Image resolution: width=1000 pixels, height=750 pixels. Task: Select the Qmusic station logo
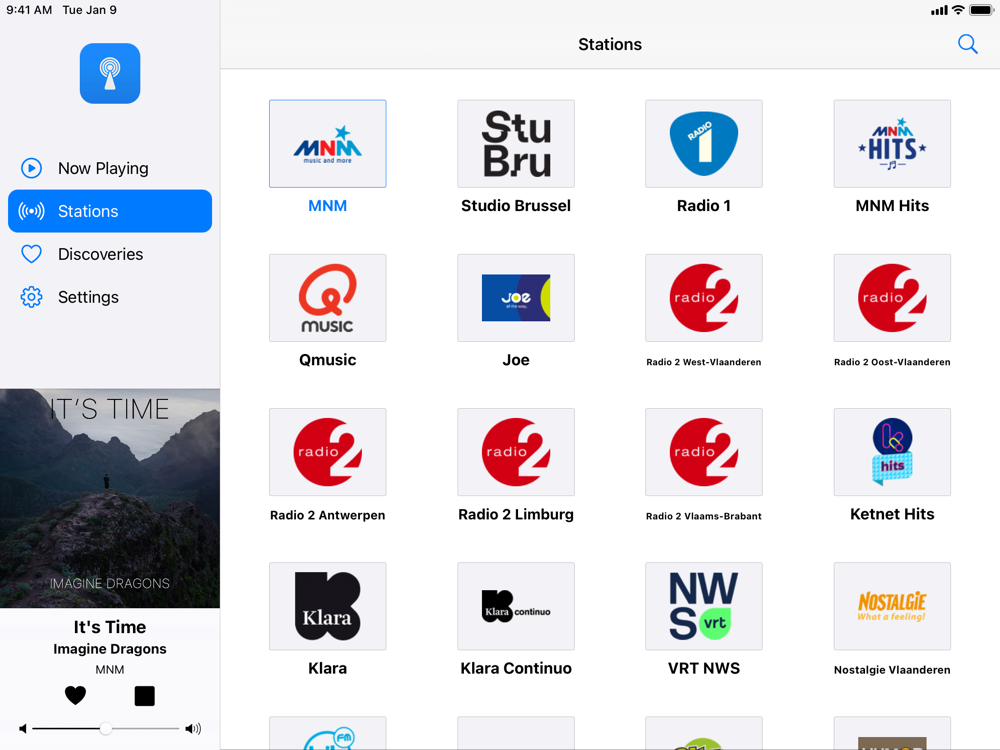coord(328,298)
